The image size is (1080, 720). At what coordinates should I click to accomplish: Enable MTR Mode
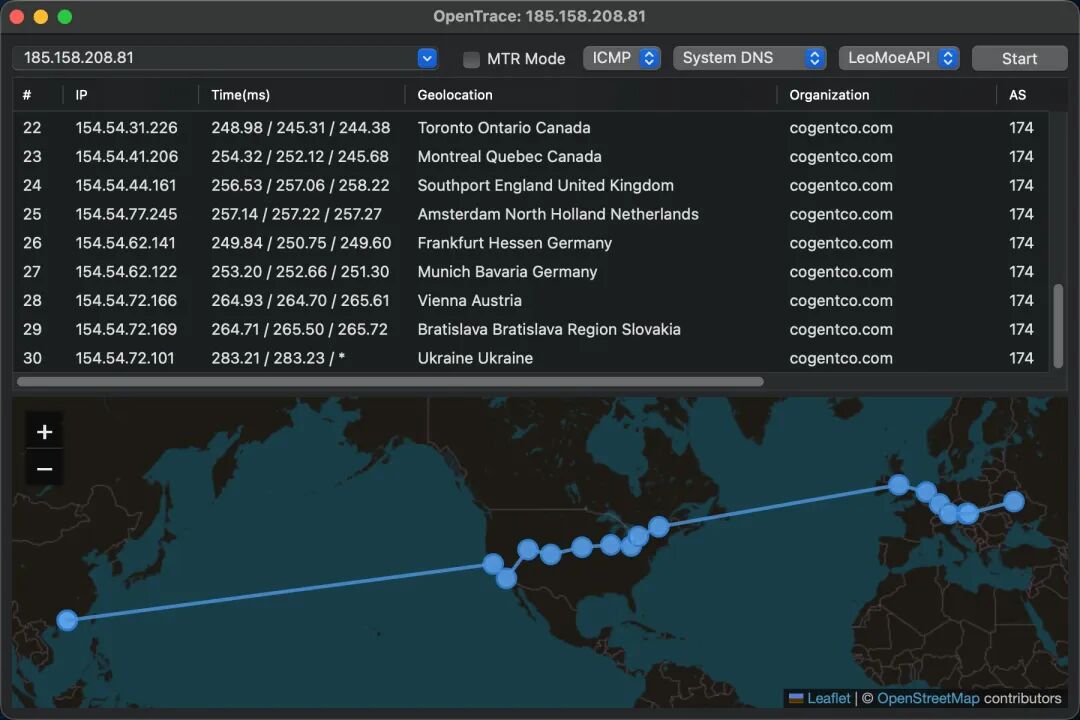tap(471, 58)
